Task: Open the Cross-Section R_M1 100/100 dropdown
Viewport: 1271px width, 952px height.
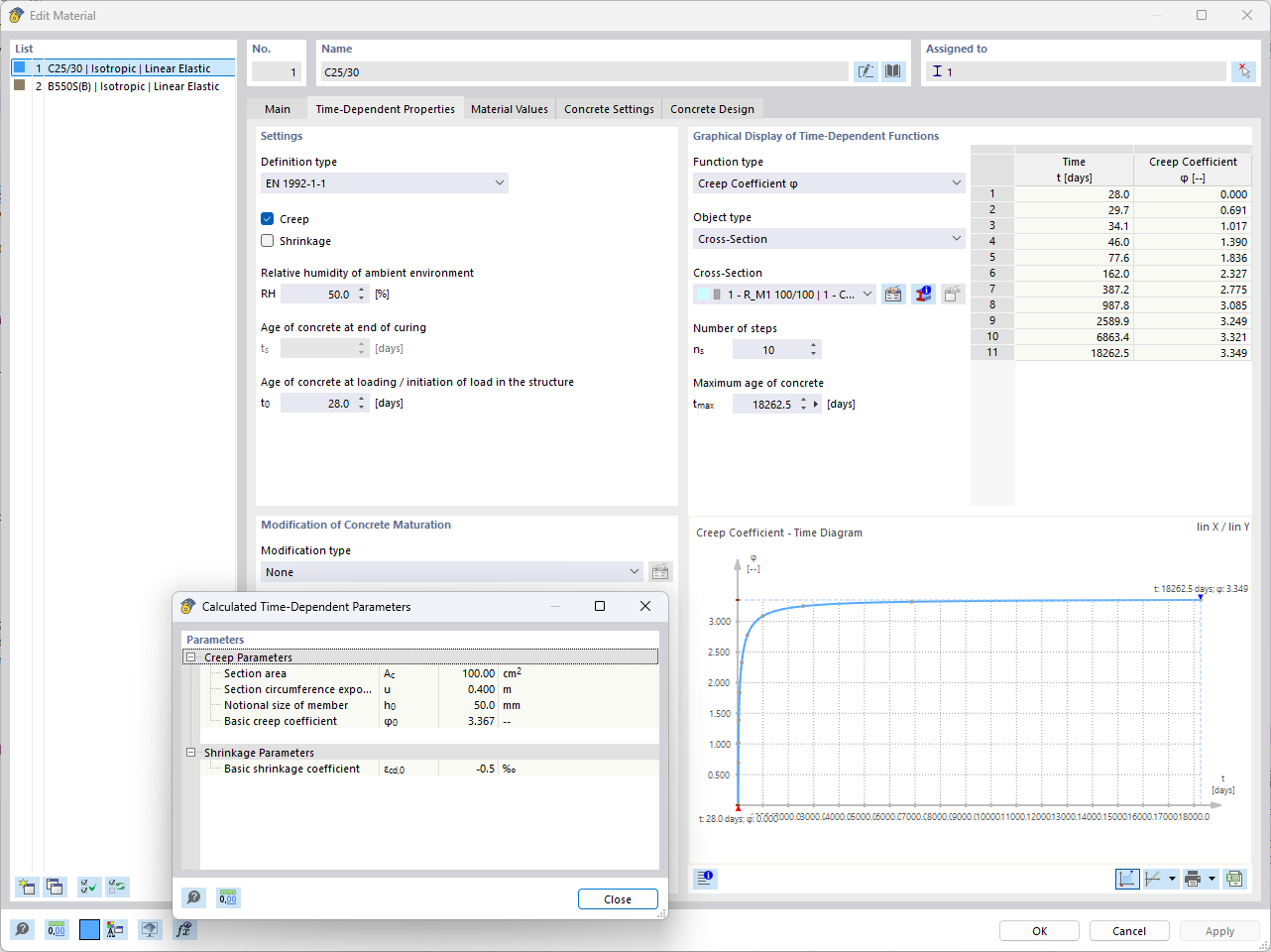Action: click(784, 295)
